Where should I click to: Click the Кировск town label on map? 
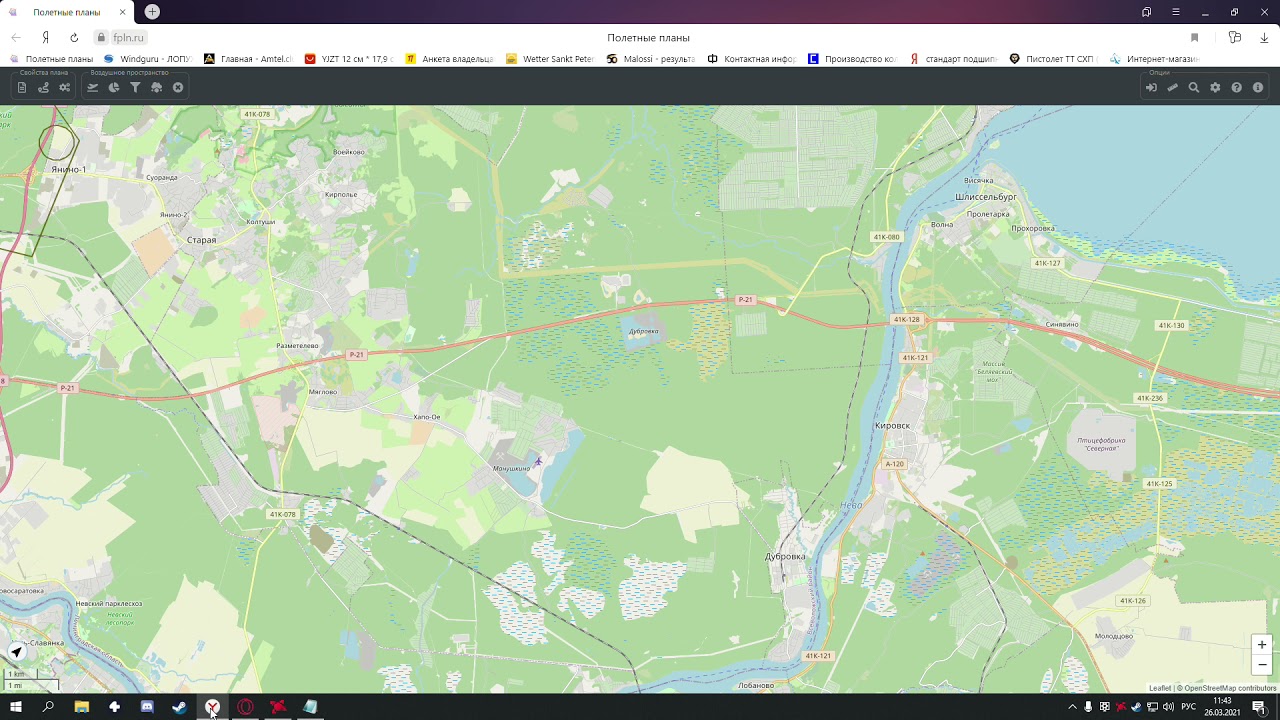893,425
